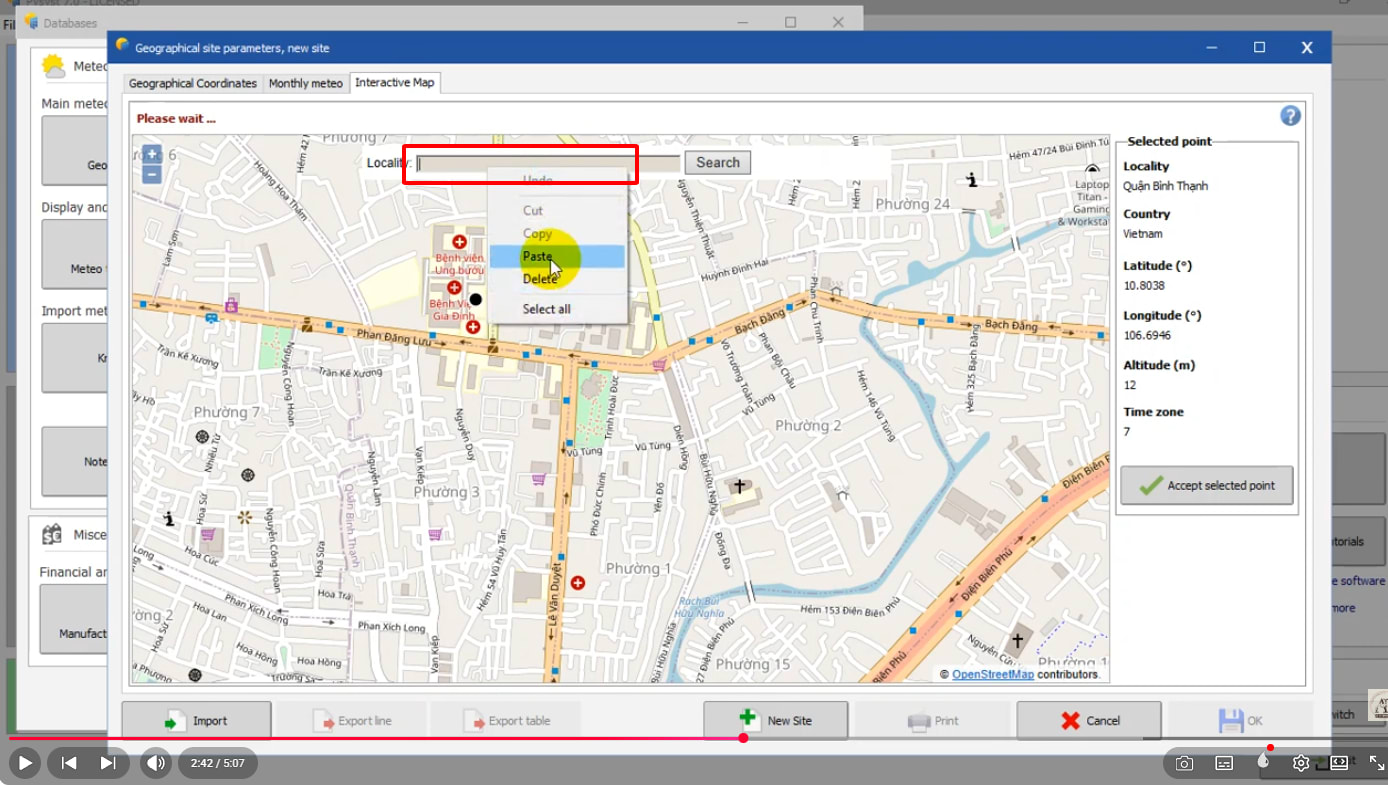Select the Interactive Map tab

[x=395, y=82]
